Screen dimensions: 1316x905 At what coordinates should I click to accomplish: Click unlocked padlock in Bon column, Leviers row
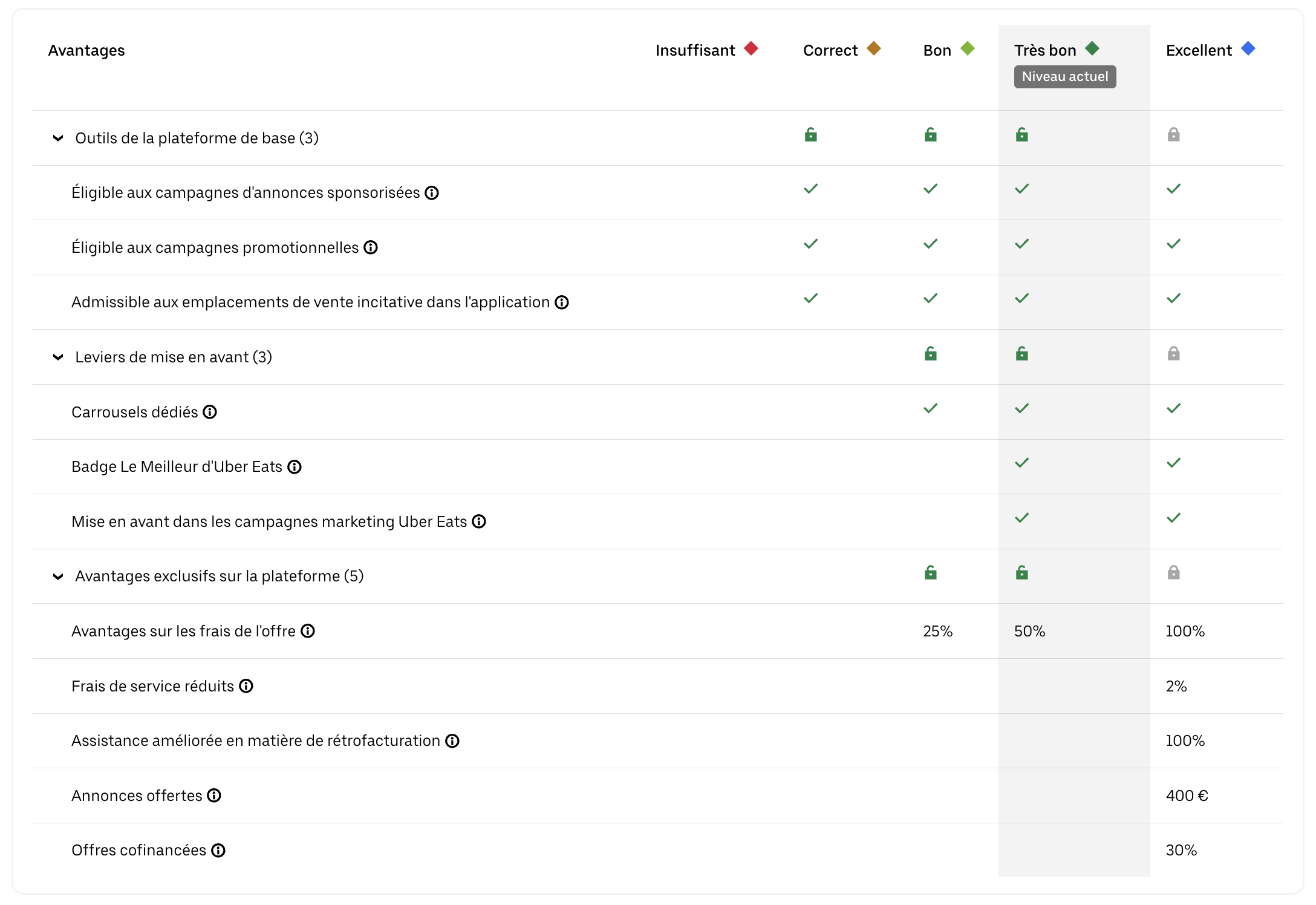pos(931,353)
